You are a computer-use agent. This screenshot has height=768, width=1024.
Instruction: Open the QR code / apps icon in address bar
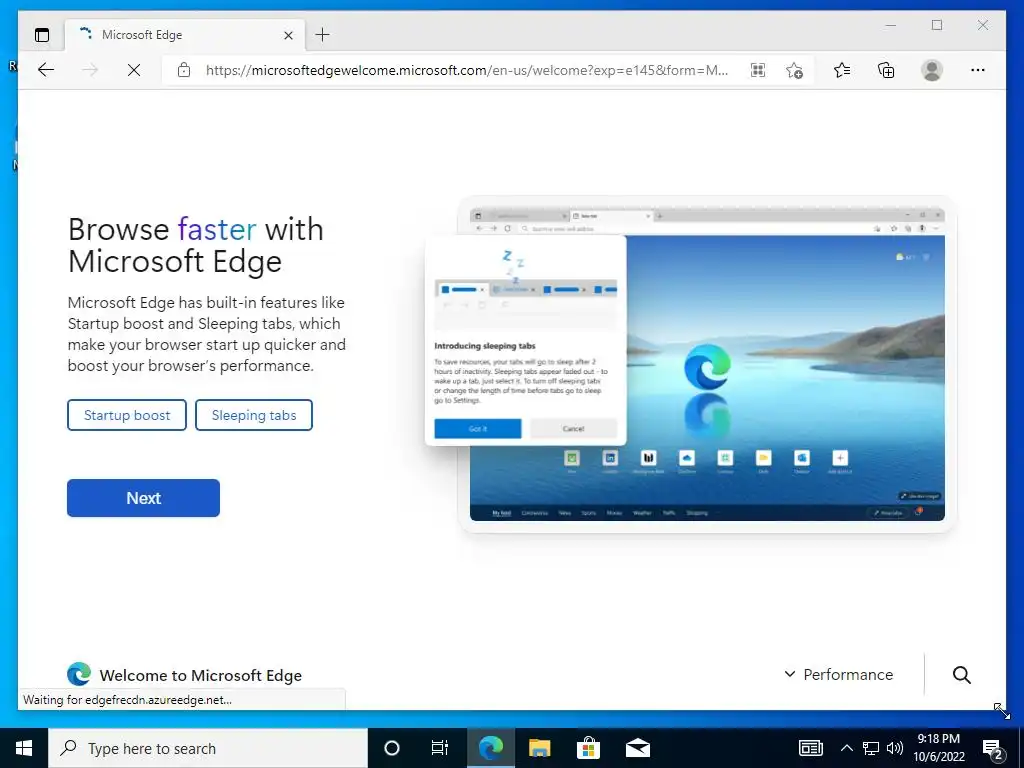758,70
